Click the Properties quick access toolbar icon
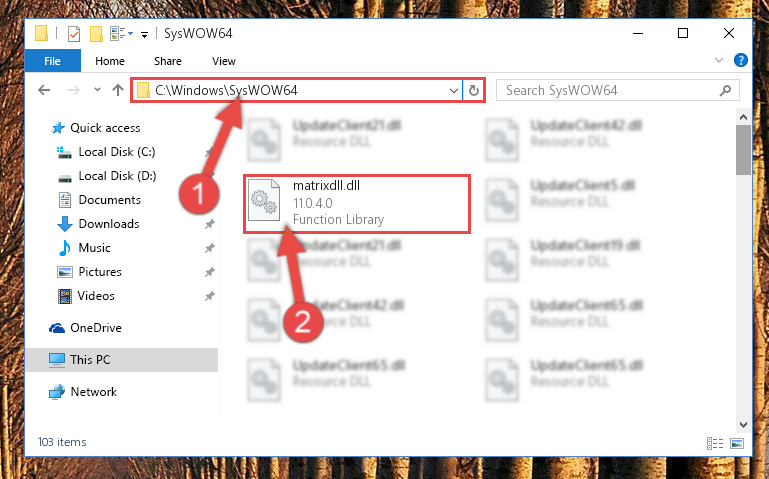The image size is (769, 479). click(74, 34)
